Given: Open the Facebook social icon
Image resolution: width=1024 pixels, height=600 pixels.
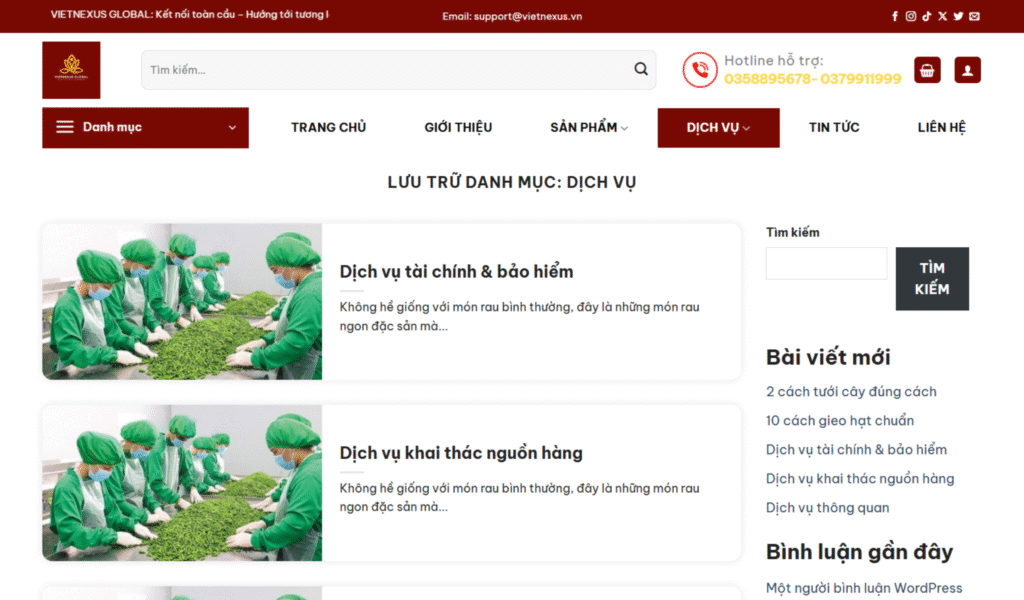Looking at the screenshot, I should pyautogui.click(x=895, y=16).
